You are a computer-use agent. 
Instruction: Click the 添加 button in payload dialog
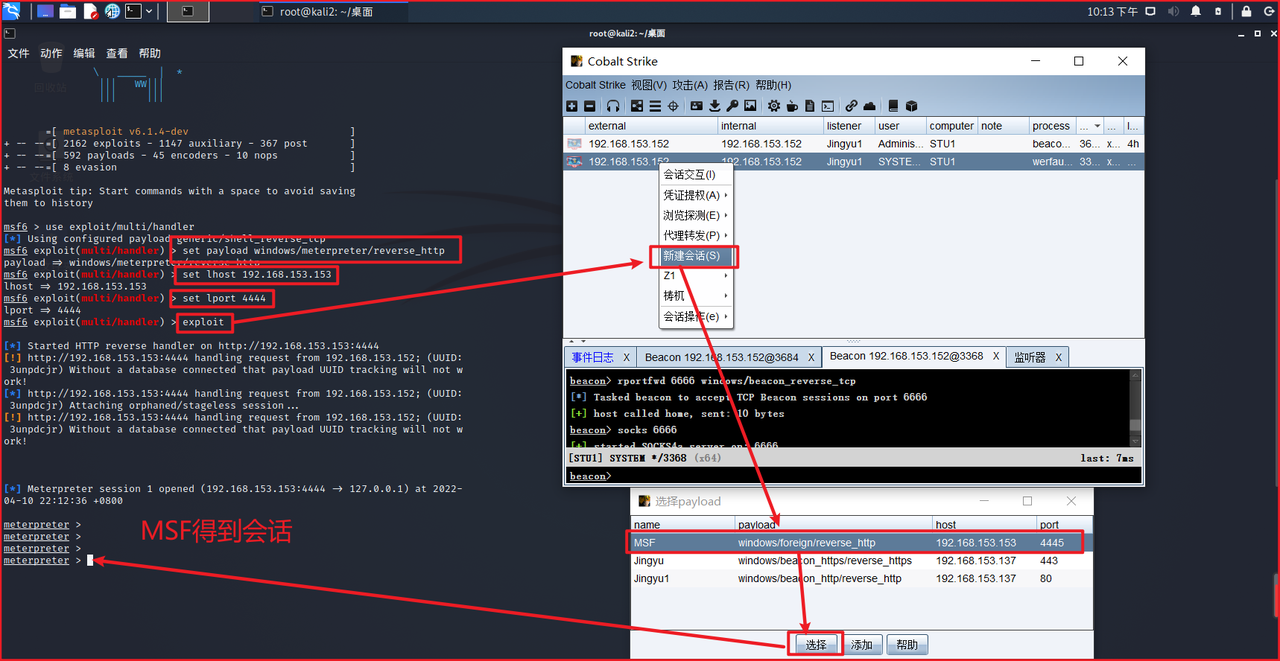tap(861, 645)
